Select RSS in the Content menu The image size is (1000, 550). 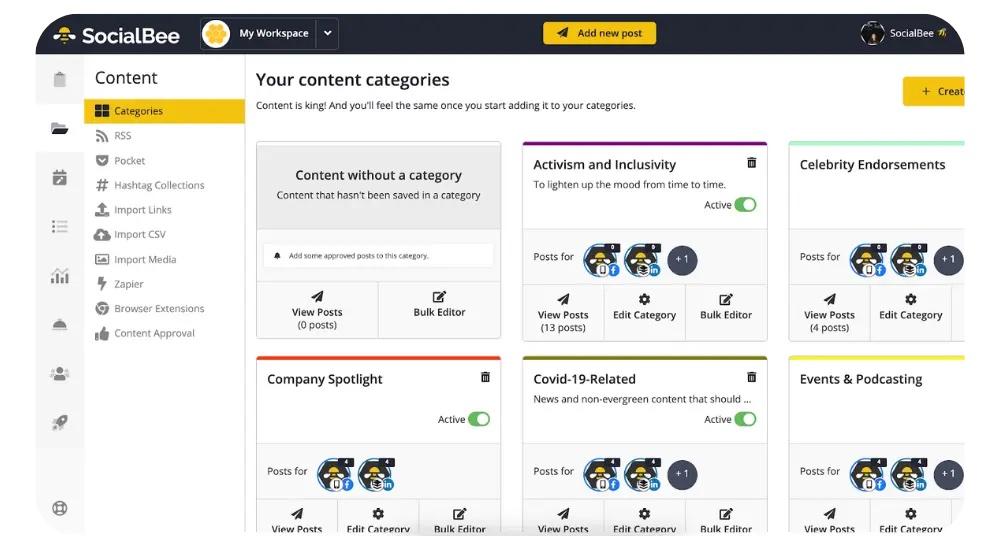pyautogui.click(x=122, y=136)
